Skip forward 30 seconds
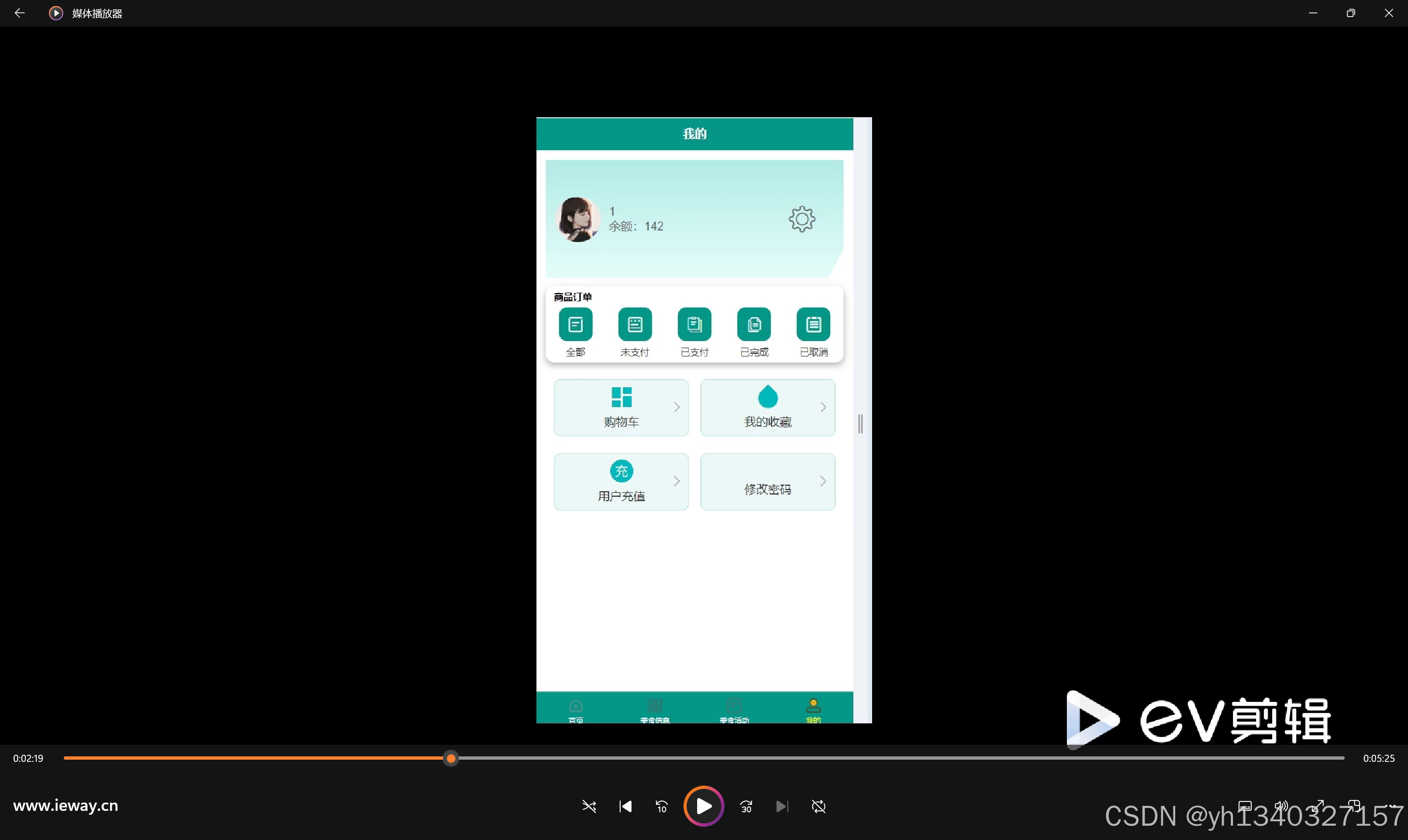1408x840 pixels. click(746, 806)
